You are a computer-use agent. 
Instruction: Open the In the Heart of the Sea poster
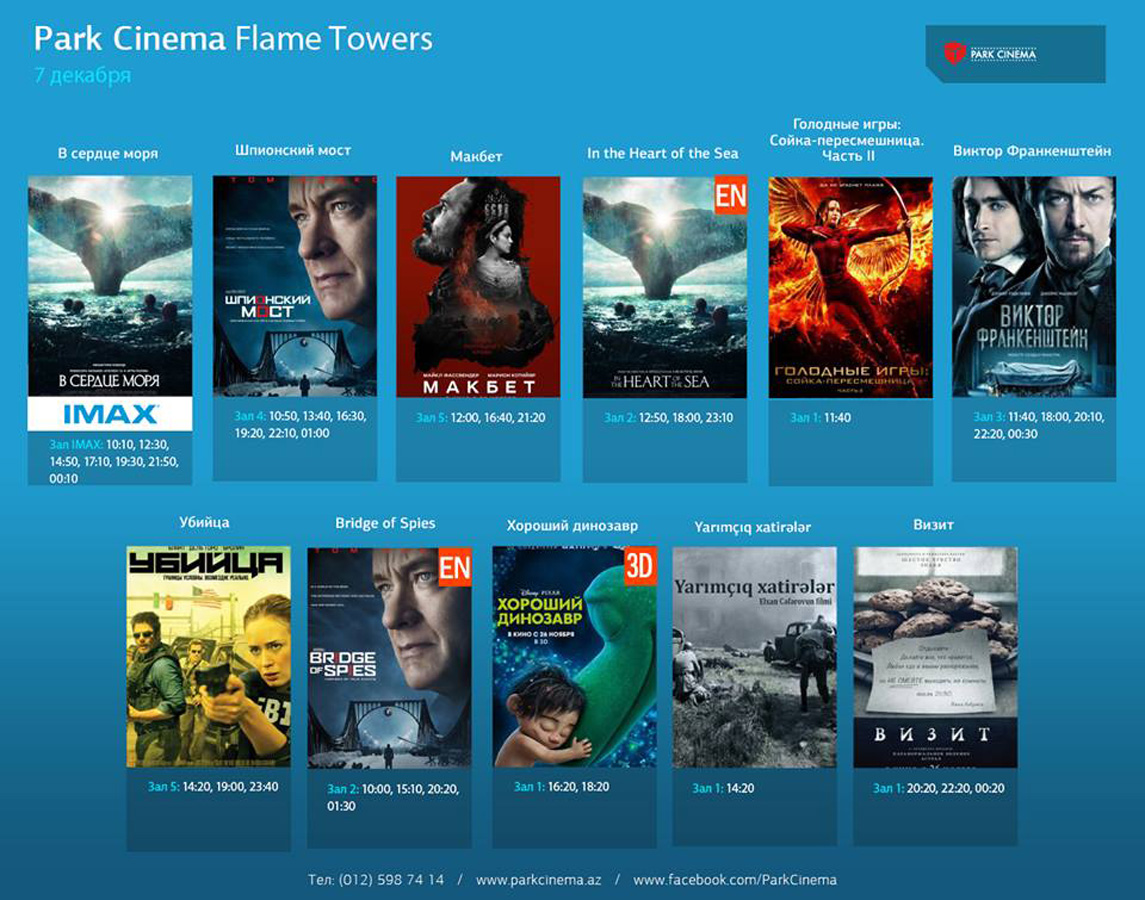(x=665, y=286)
